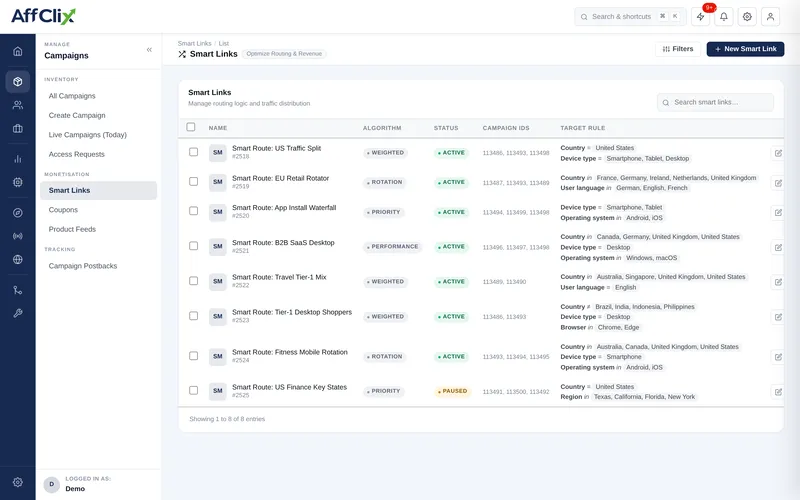Screen dimensions: 800x500
Task: Check the US Traffic Split row checkbox
Action: click(193, 152)
